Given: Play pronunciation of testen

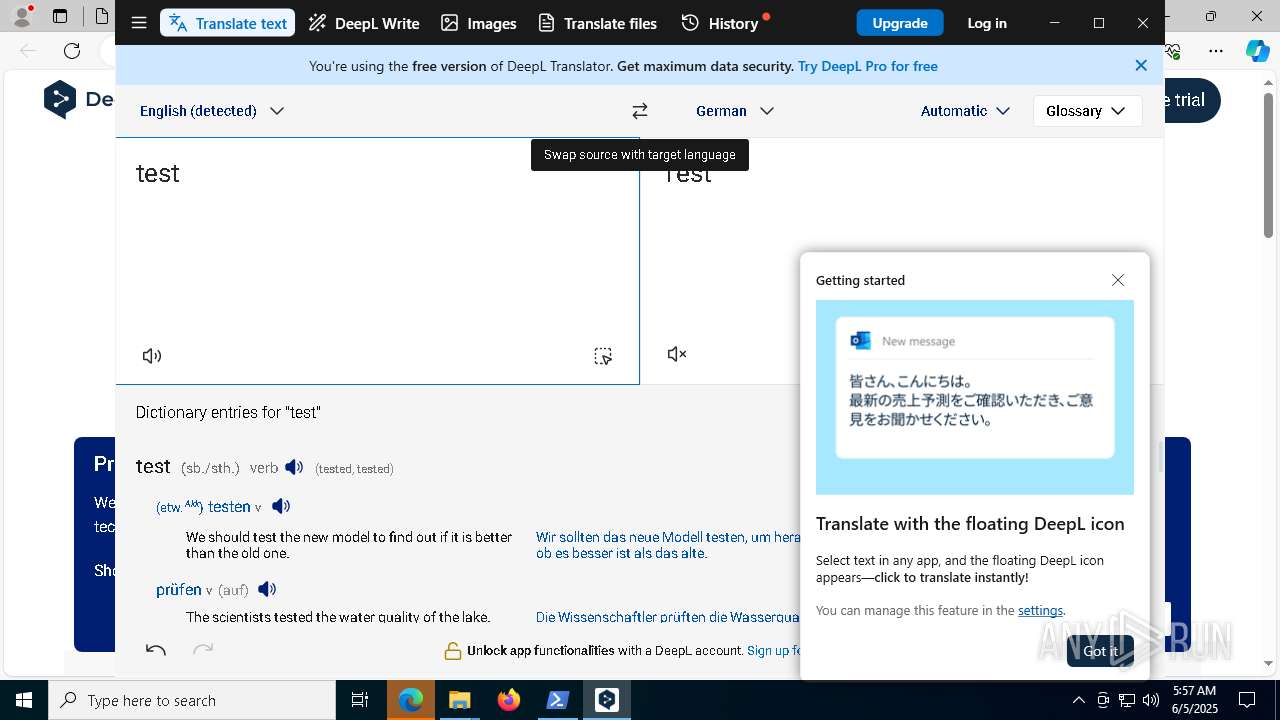Looking at the screenshot, I should (x=281, y=506).
